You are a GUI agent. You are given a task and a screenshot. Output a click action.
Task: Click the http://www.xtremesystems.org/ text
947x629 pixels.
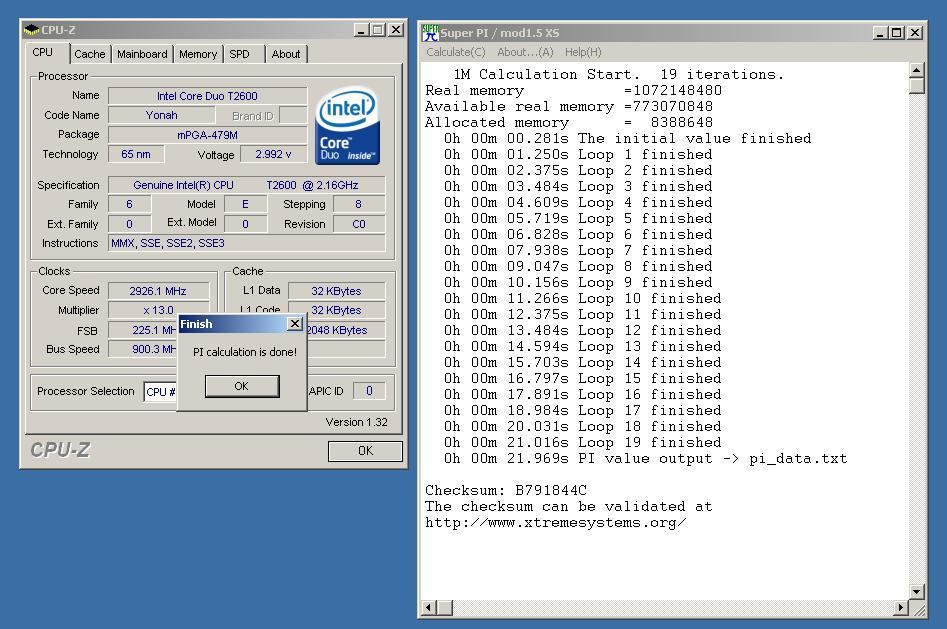(x=555, y=523)
